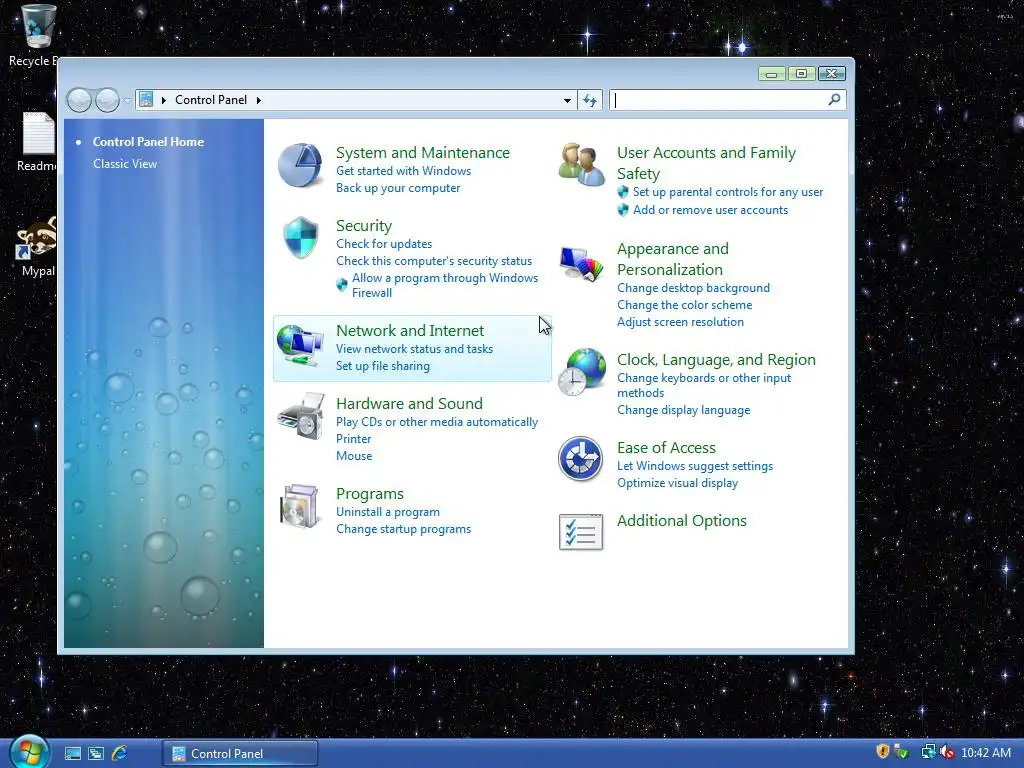Click Allow a program through Windows Firewall

pos(445,285)
